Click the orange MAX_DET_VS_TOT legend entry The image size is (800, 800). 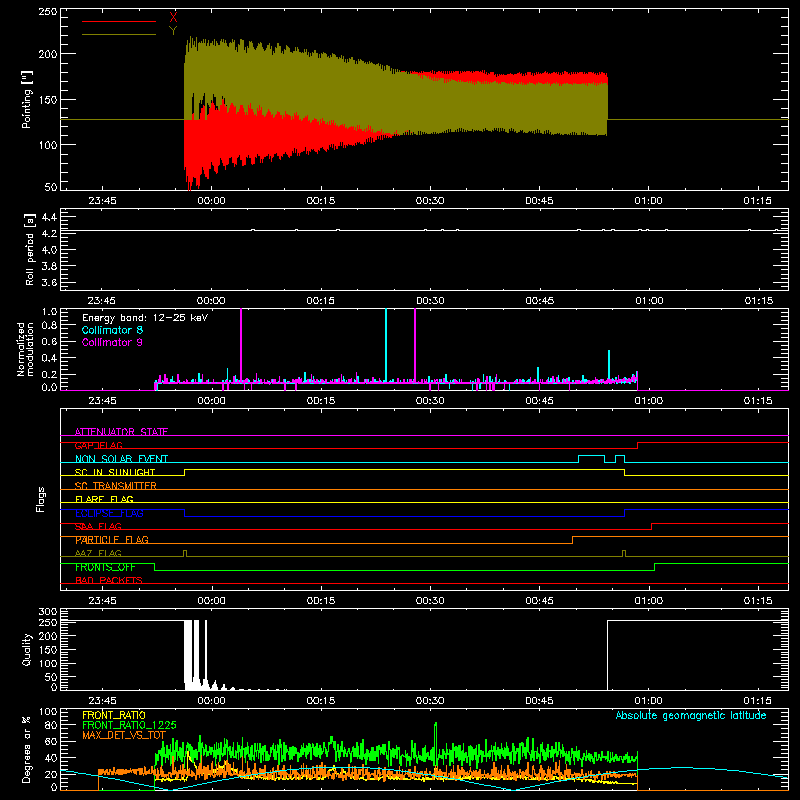click(124, 735)
